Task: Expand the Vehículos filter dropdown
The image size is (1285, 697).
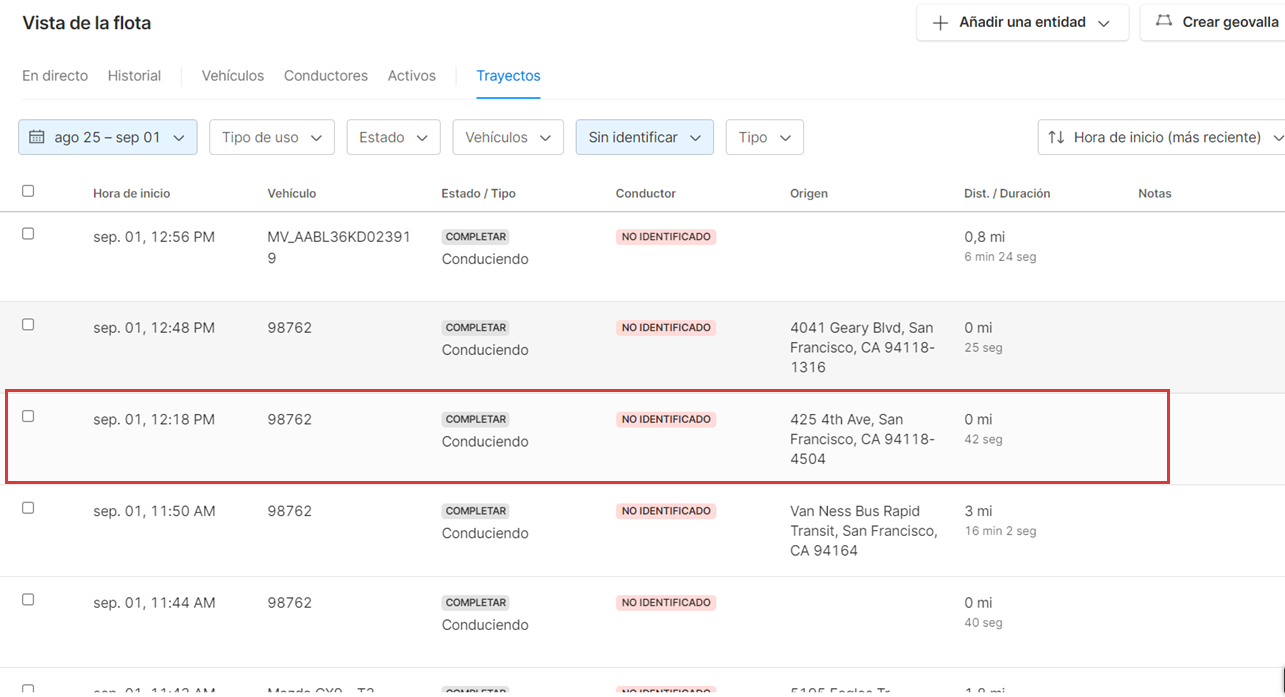Action: pos(508,138)
